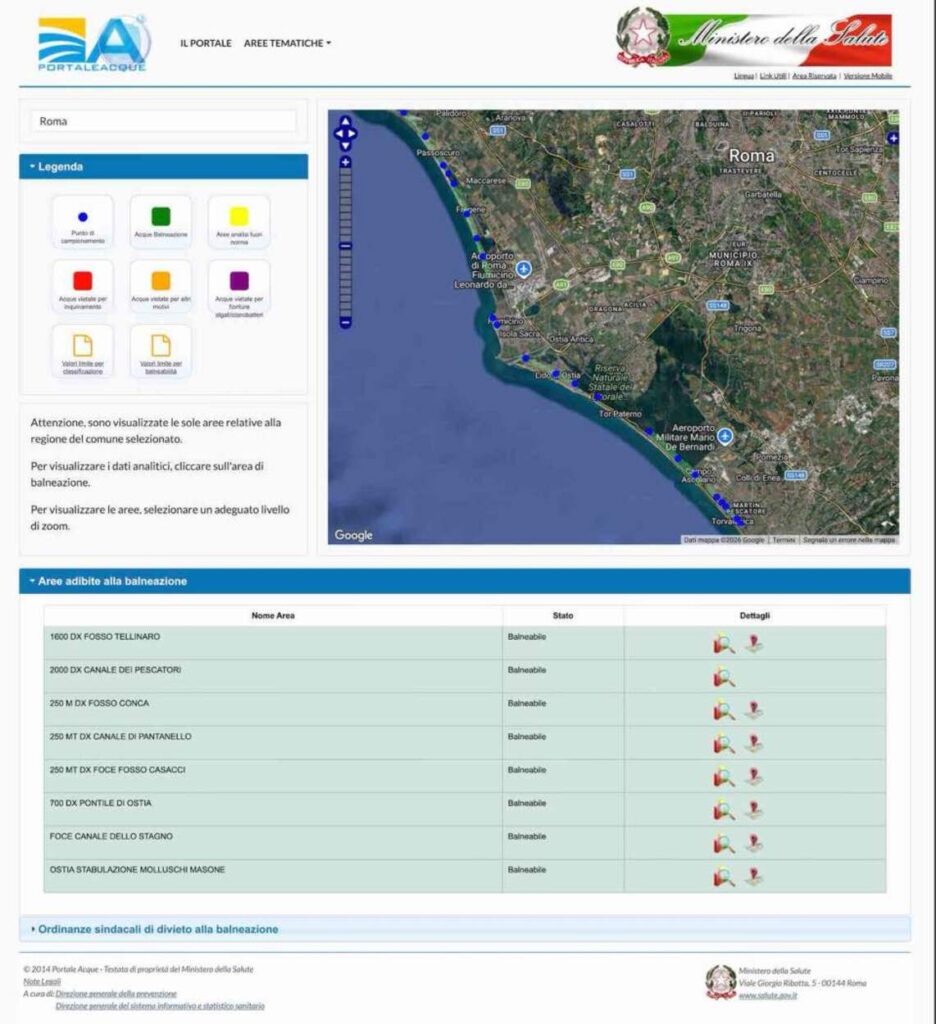
Task: Pin 250 MT DX FOCE FOSSO CASACCI on map
Action: pyautogui.click(x=754, y=777)
